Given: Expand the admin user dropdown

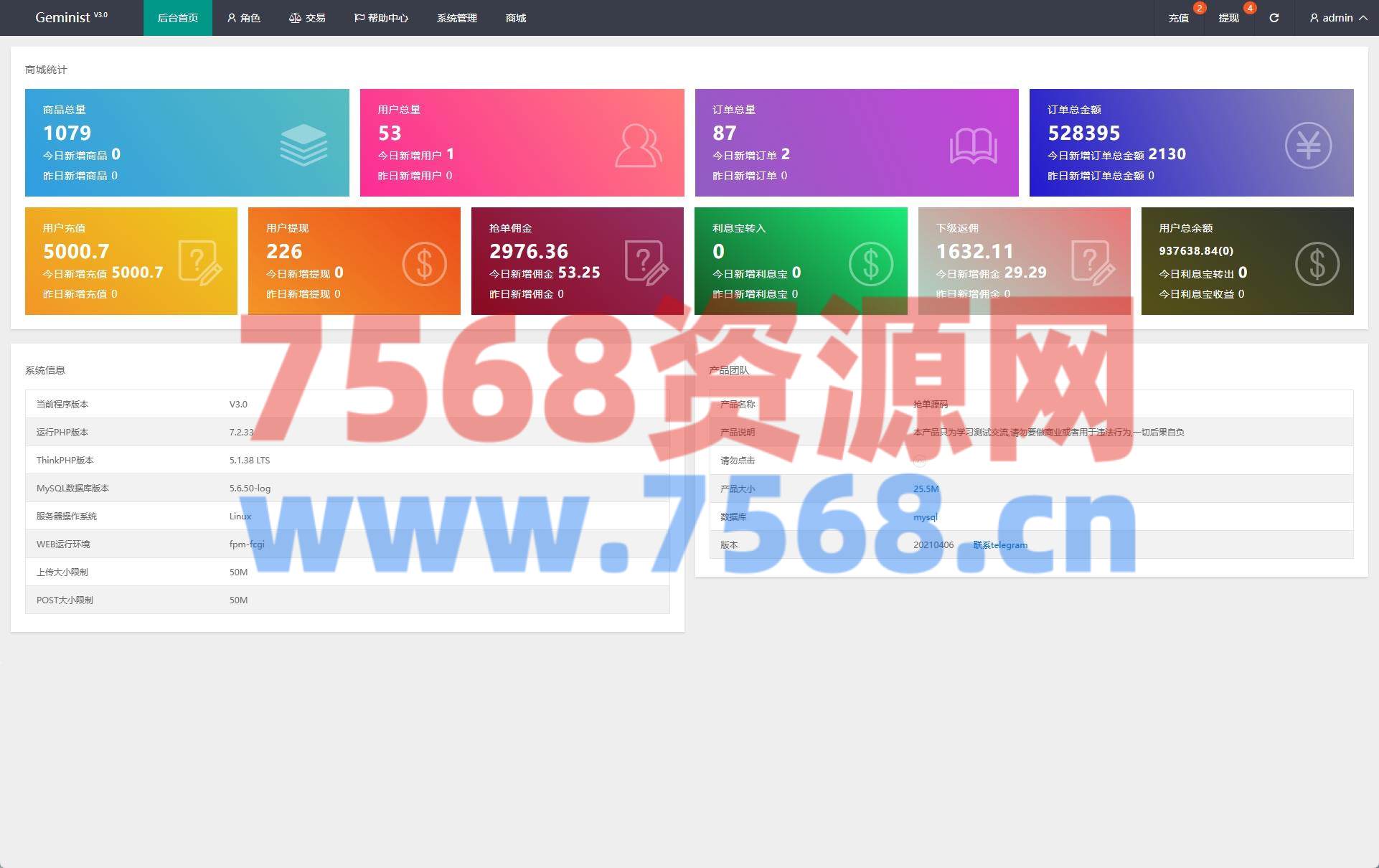Looking at the screenshot, I should click(1337, 18).
